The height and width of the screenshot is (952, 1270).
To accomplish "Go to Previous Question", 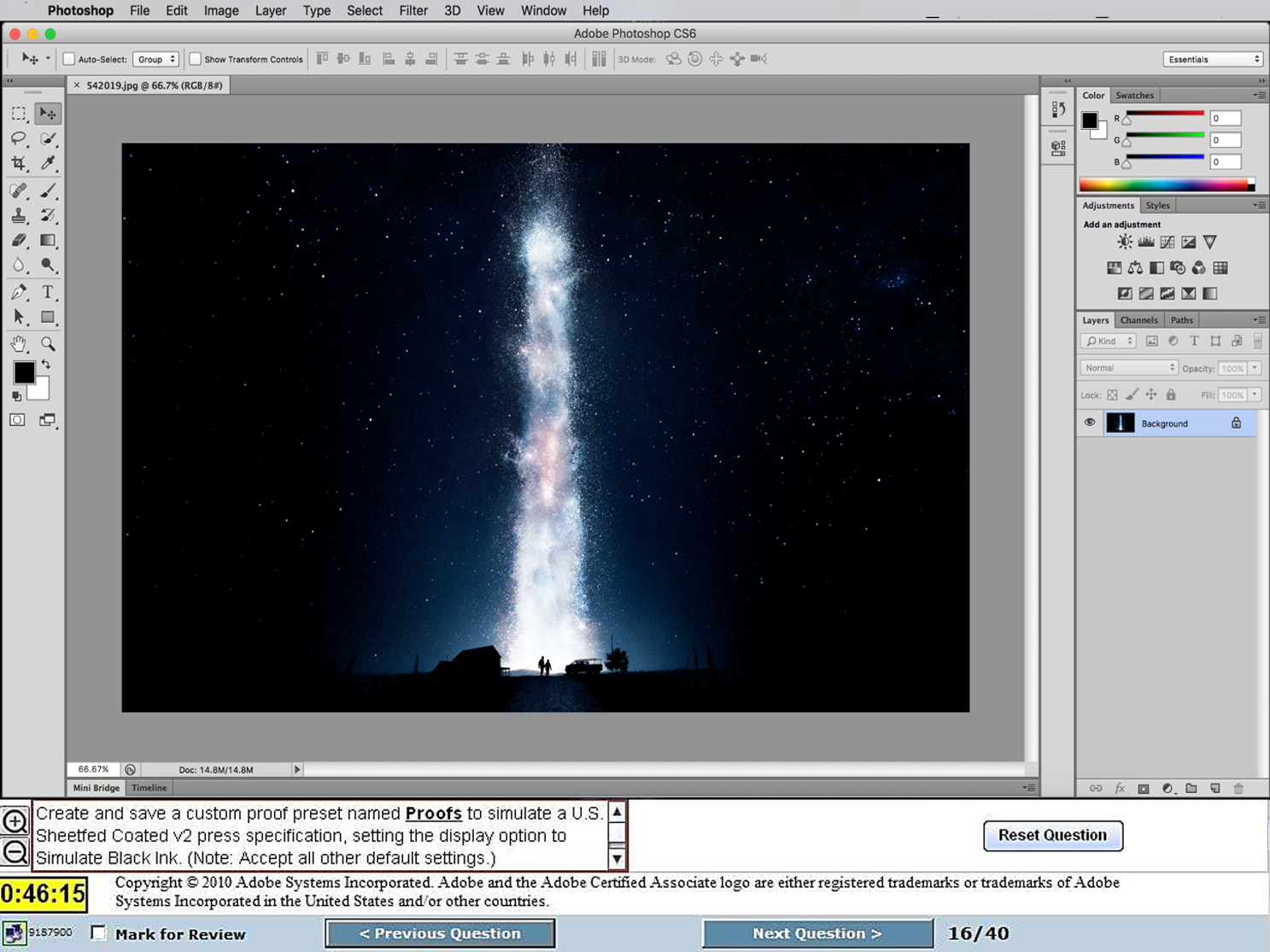I will pyautogui.click(x=440, y=933).
